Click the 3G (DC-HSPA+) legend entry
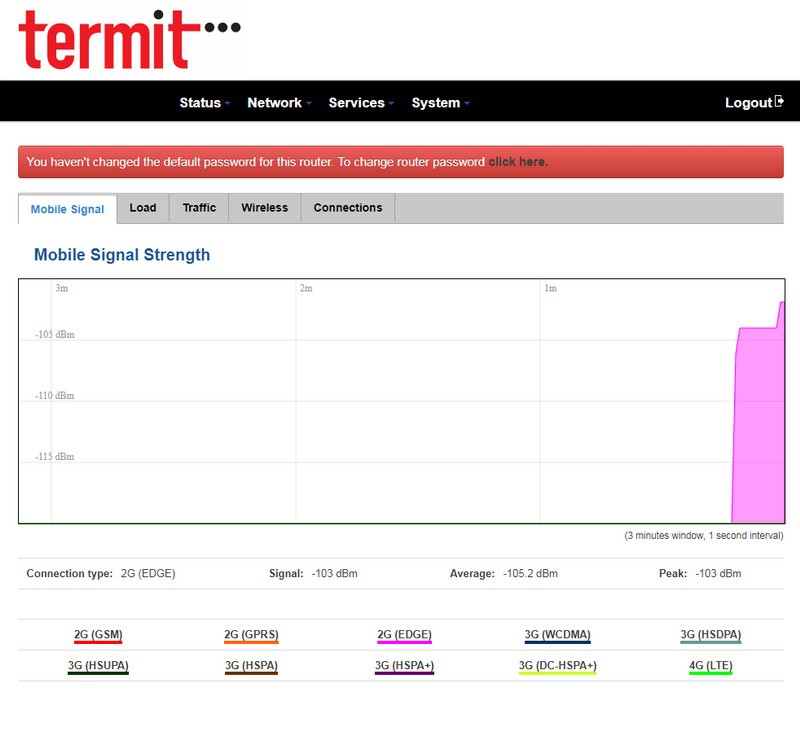The width and height of the screenshot is (800, 732). 557,666
